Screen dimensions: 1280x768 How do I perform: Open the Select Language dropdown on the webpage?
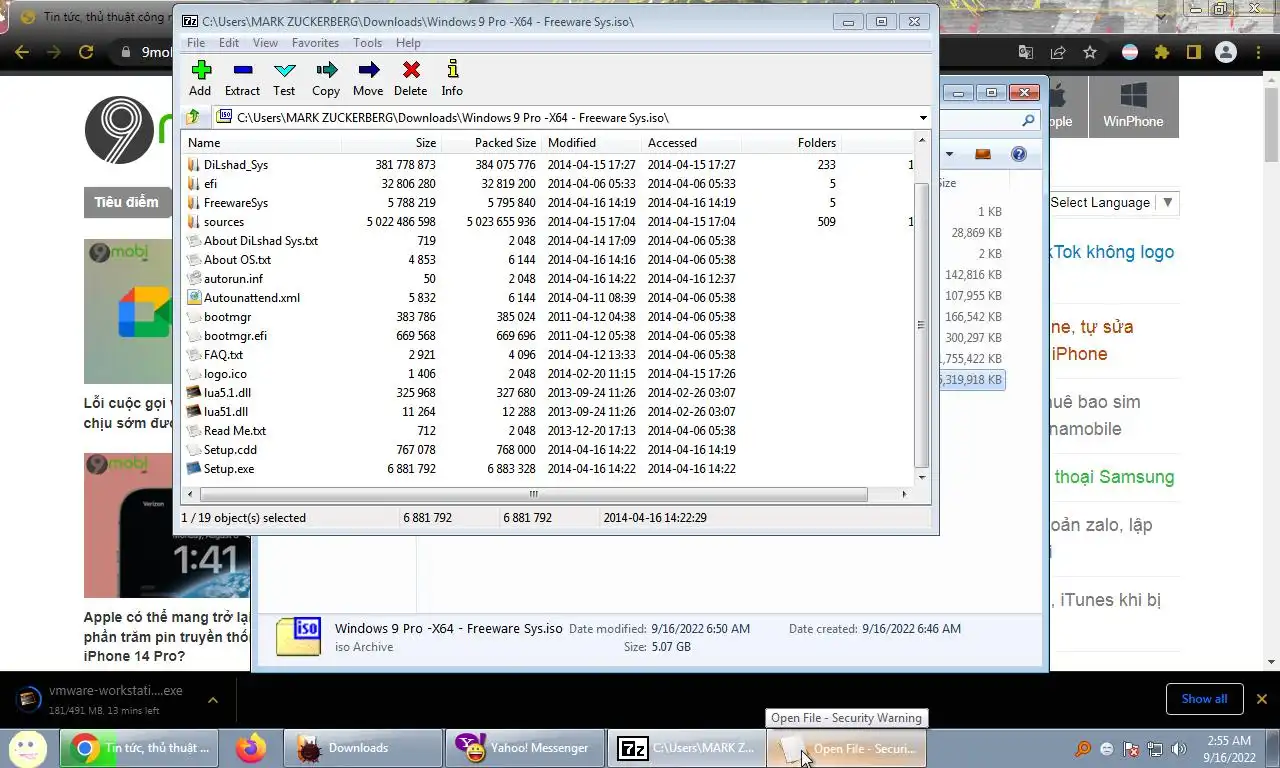tap(1112, 202)
